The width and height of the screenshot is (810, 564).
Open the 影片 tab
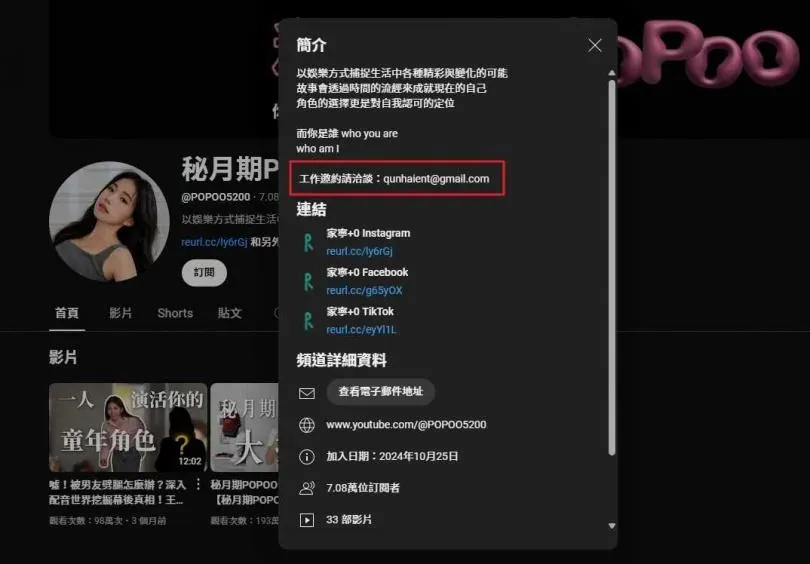[x=120, y=313]
